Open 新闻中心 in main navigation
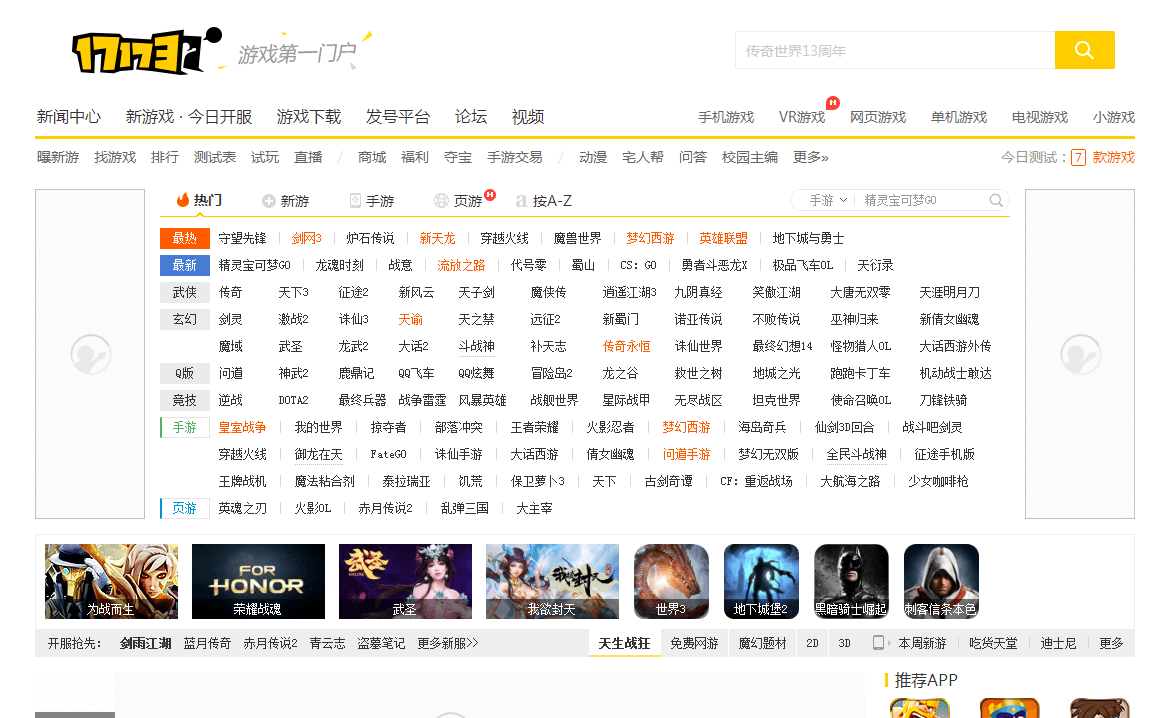 (69, 116)
